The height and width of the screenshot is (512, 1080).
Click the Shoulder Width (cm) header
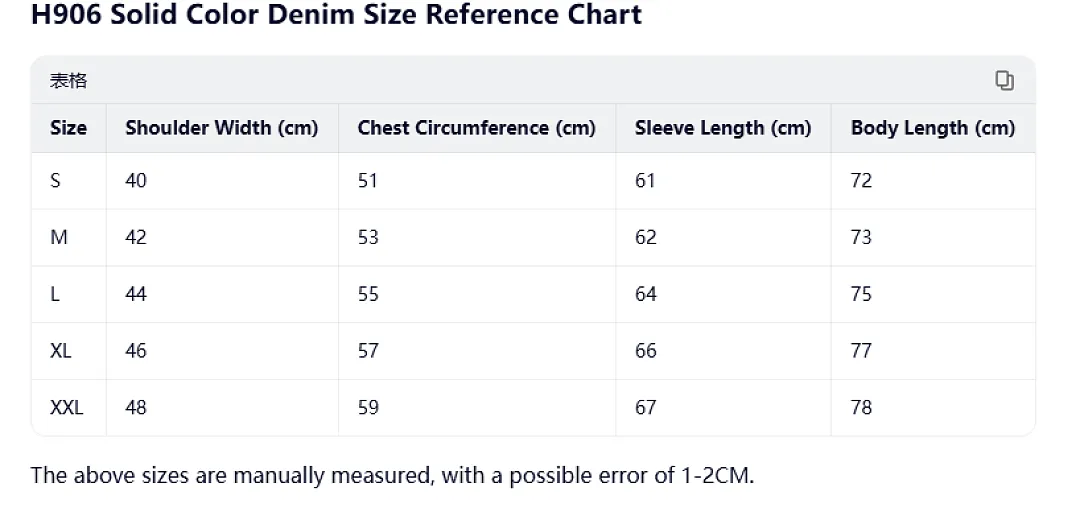click(222, 128)
